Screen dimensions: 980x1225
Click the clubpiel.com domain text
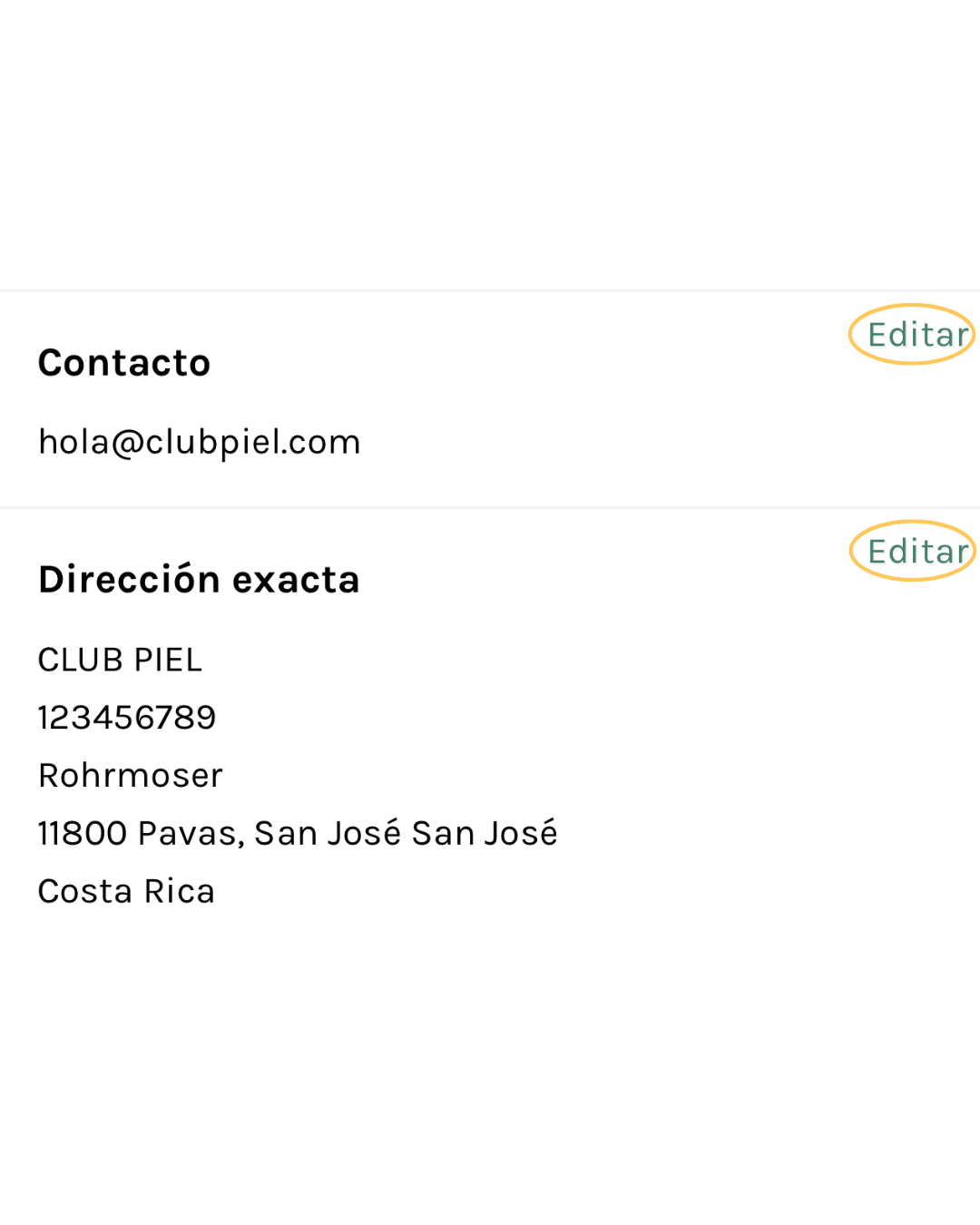coord(252,442)
